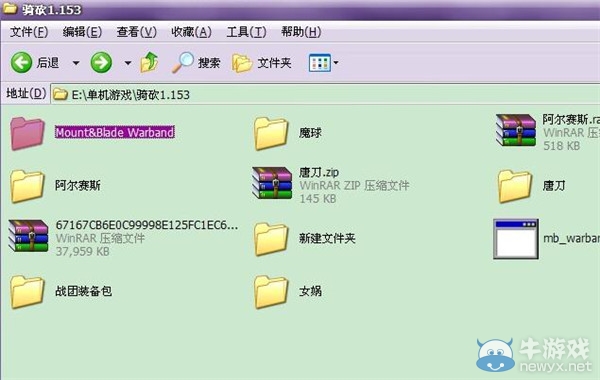The width and height of the screenshot is (600, 380).
Task: Select the 唐刀 folder icon
Action: [x=515, y=186]
